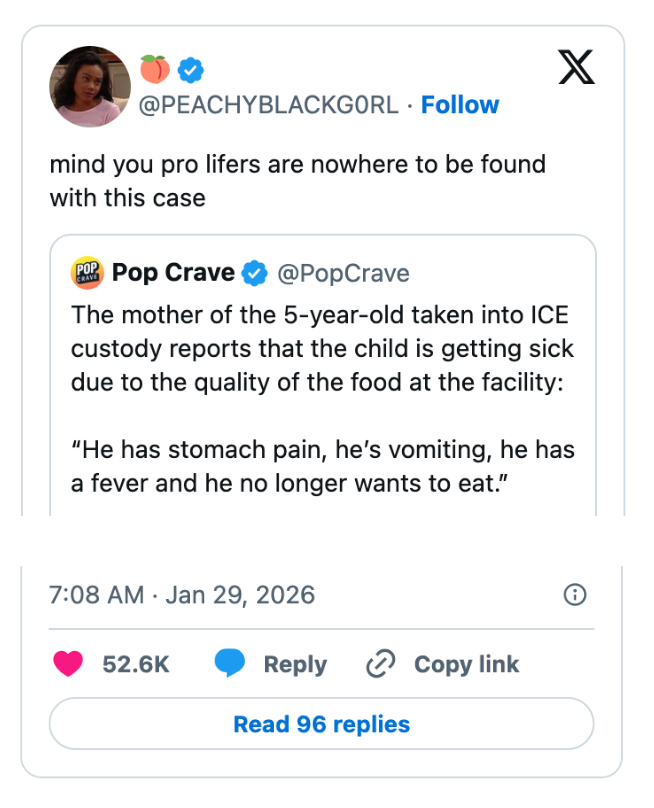Click the peach emoji display name
This screenshot has width=654, height=808.
pos(153,69)
